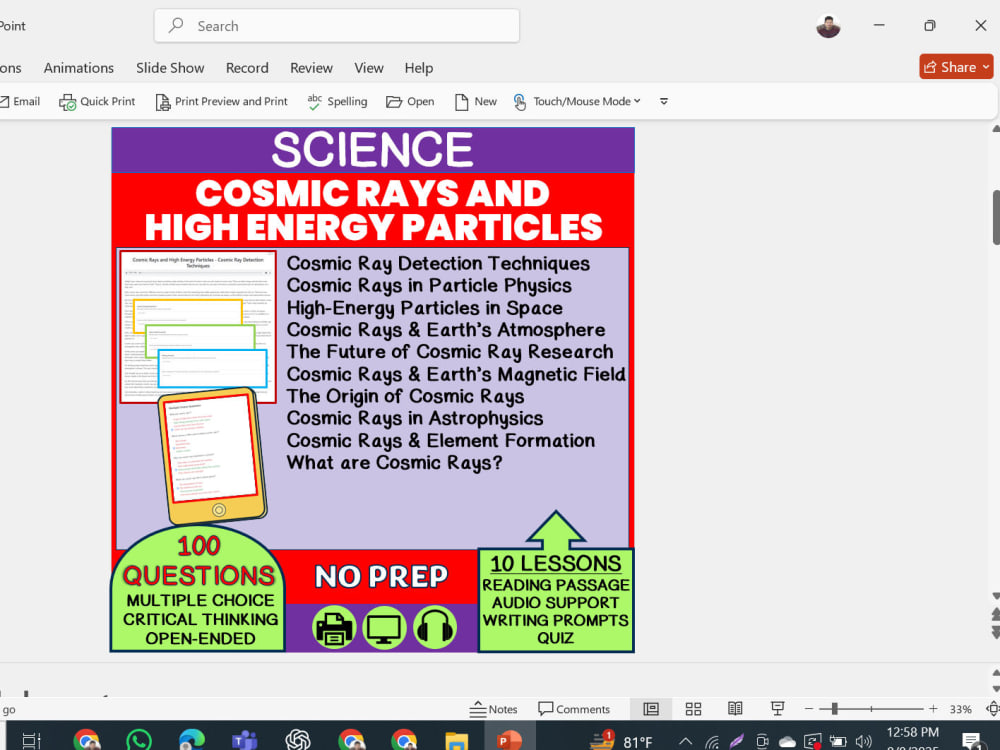This screenshot has height=750, width=1000.
Task: Start Slide Show from status bar
Action: coord(777,709)
